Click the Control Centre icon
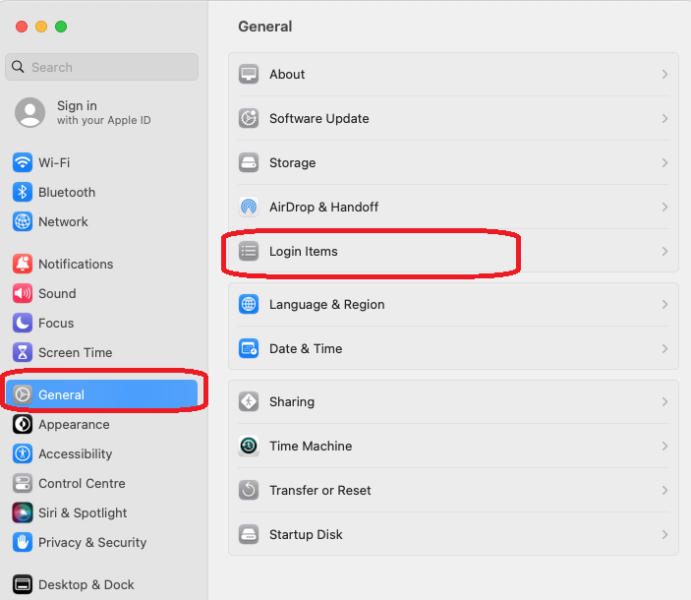 click(22, 483)
